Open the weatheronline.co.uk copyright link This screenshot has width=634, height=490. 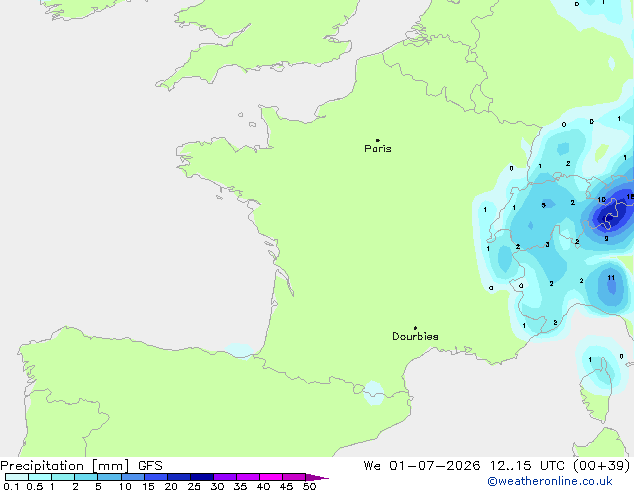point(550,481)
